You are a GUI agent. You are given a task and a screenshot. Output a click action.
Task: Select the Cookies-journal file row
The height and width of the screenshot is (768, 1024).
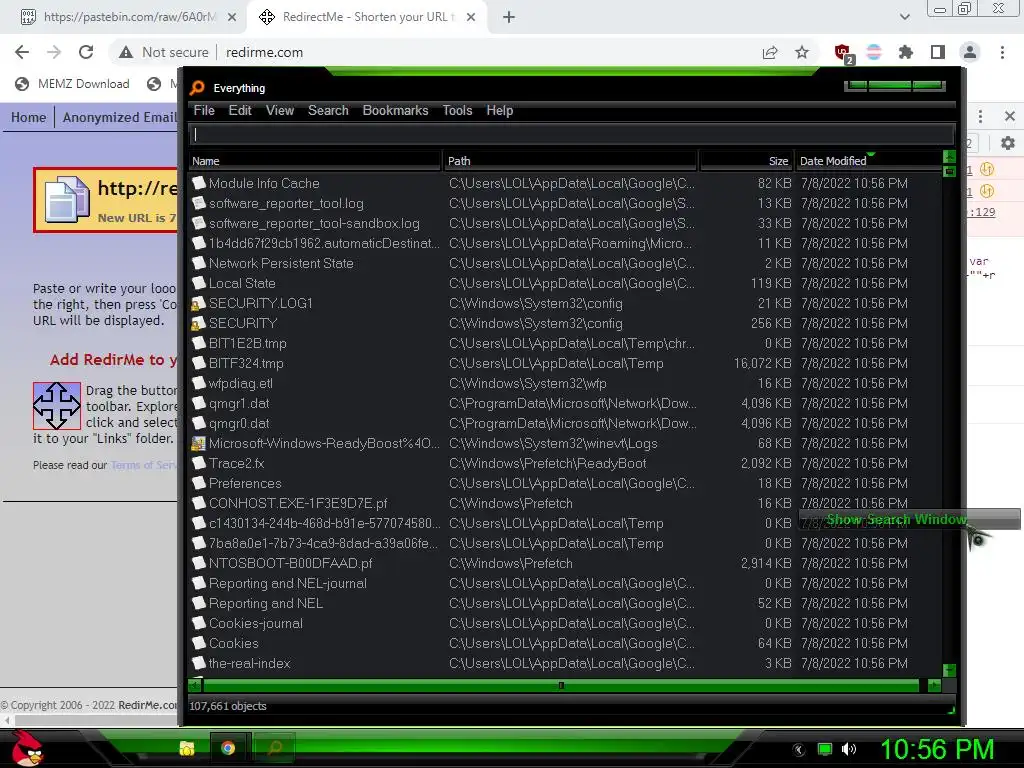[x=566, y=623]
